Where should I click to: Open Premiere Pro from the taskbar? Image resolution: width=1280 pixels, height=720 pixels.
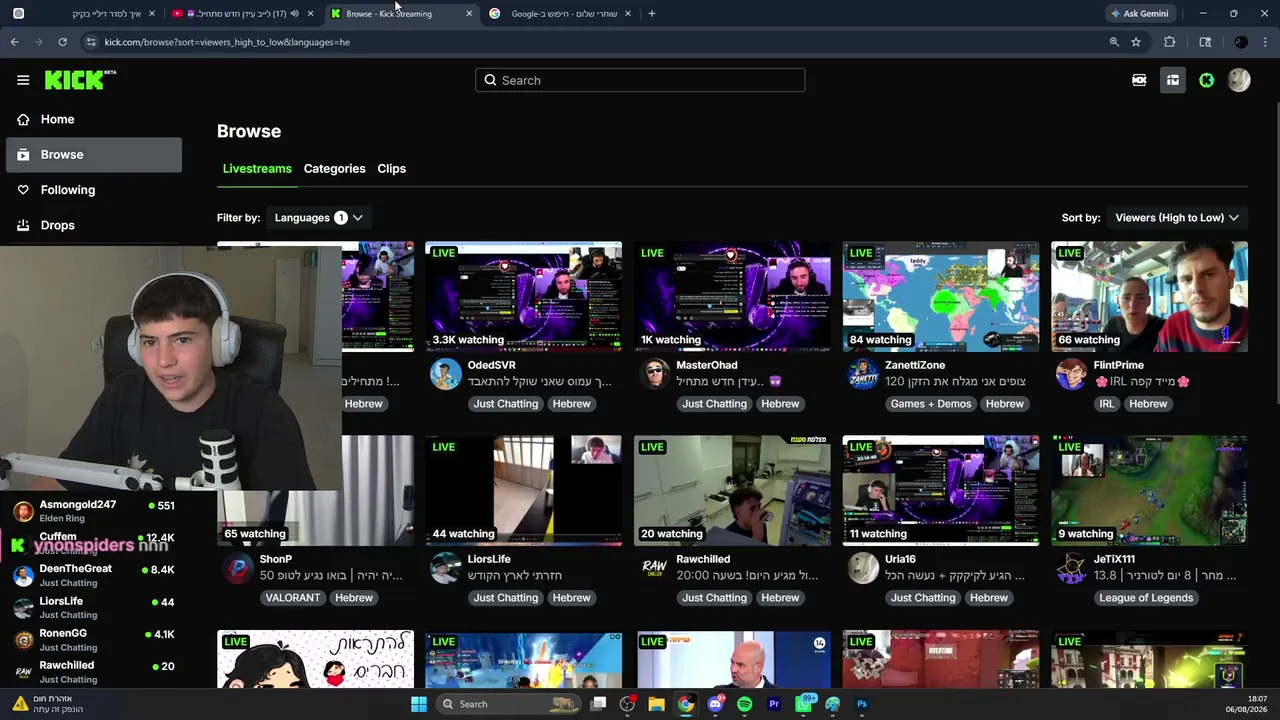774,704
